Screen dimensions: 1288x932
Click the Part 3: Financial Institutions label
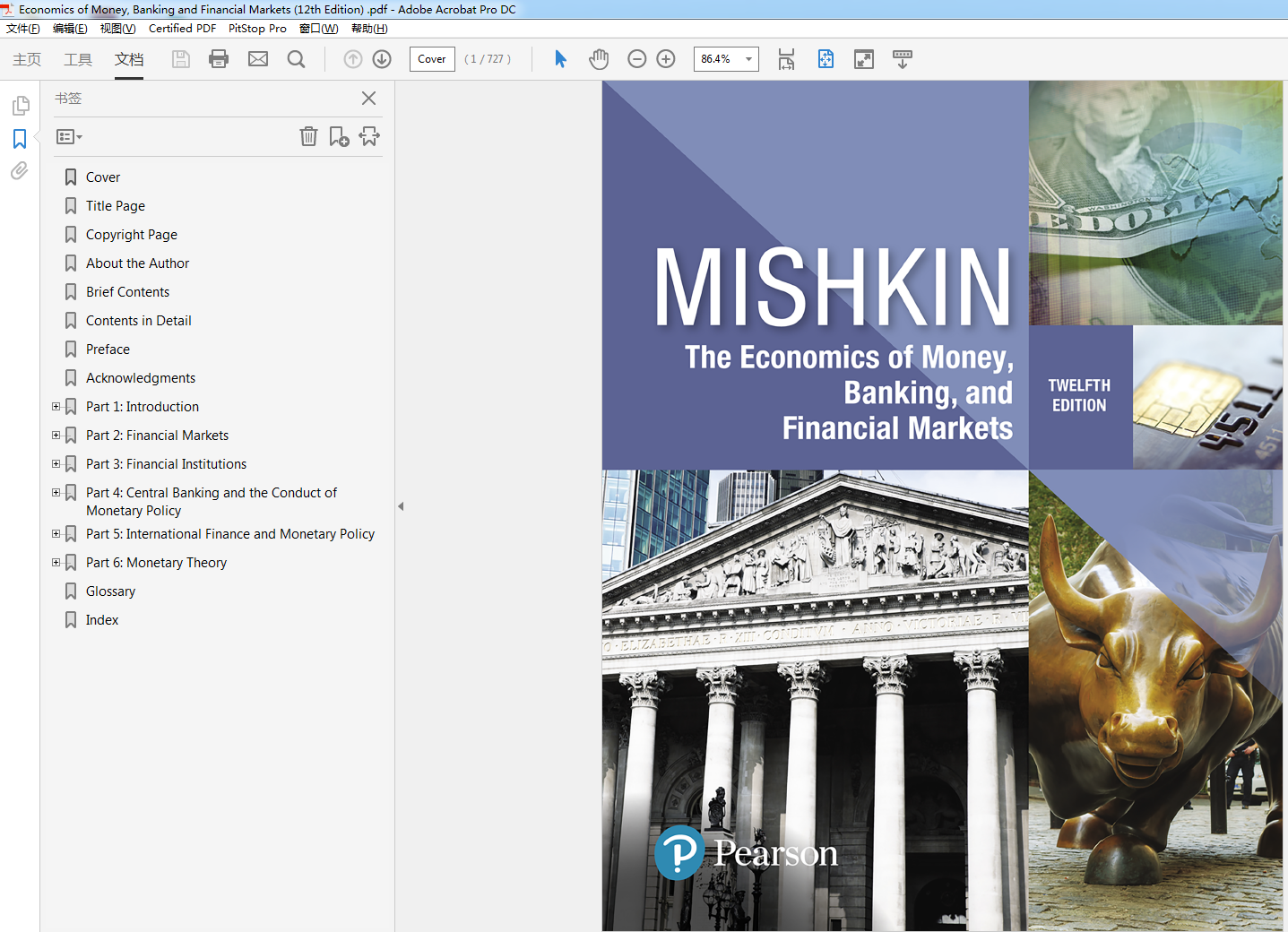point(167,464)
